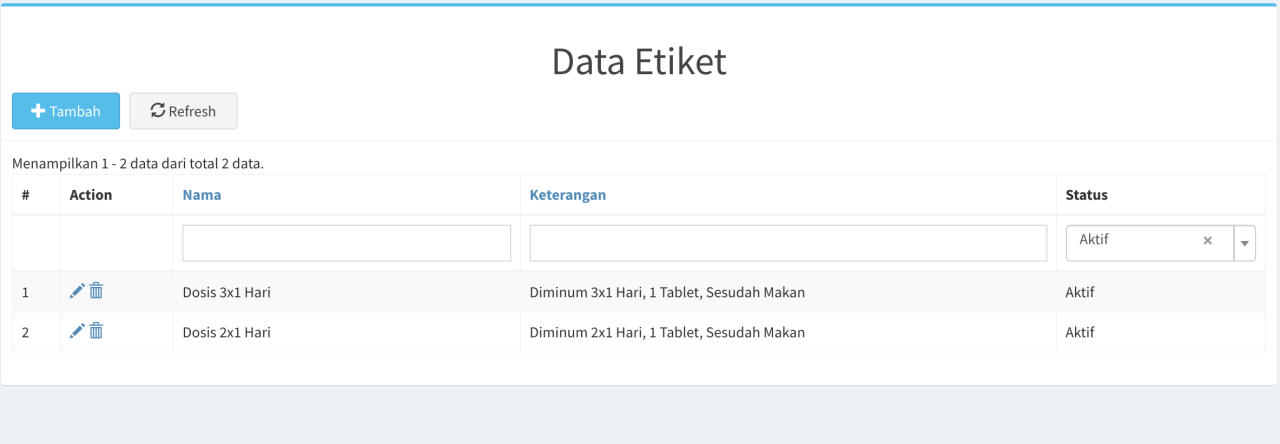
Task: Click the Status column header
Action: pos(1086,195)
